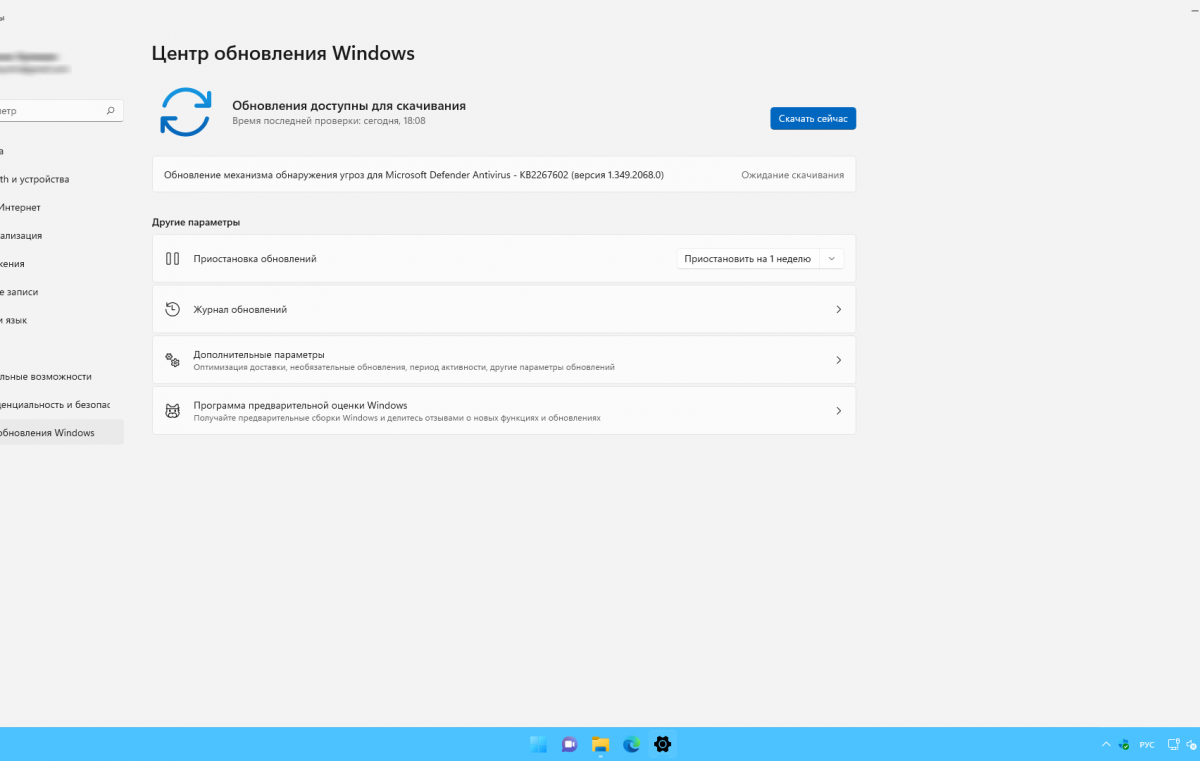The height and width of the screenshot is (761, 1200).
Task: Open Программа предварительной оценки Windows
Action: (x=504, y=411)
